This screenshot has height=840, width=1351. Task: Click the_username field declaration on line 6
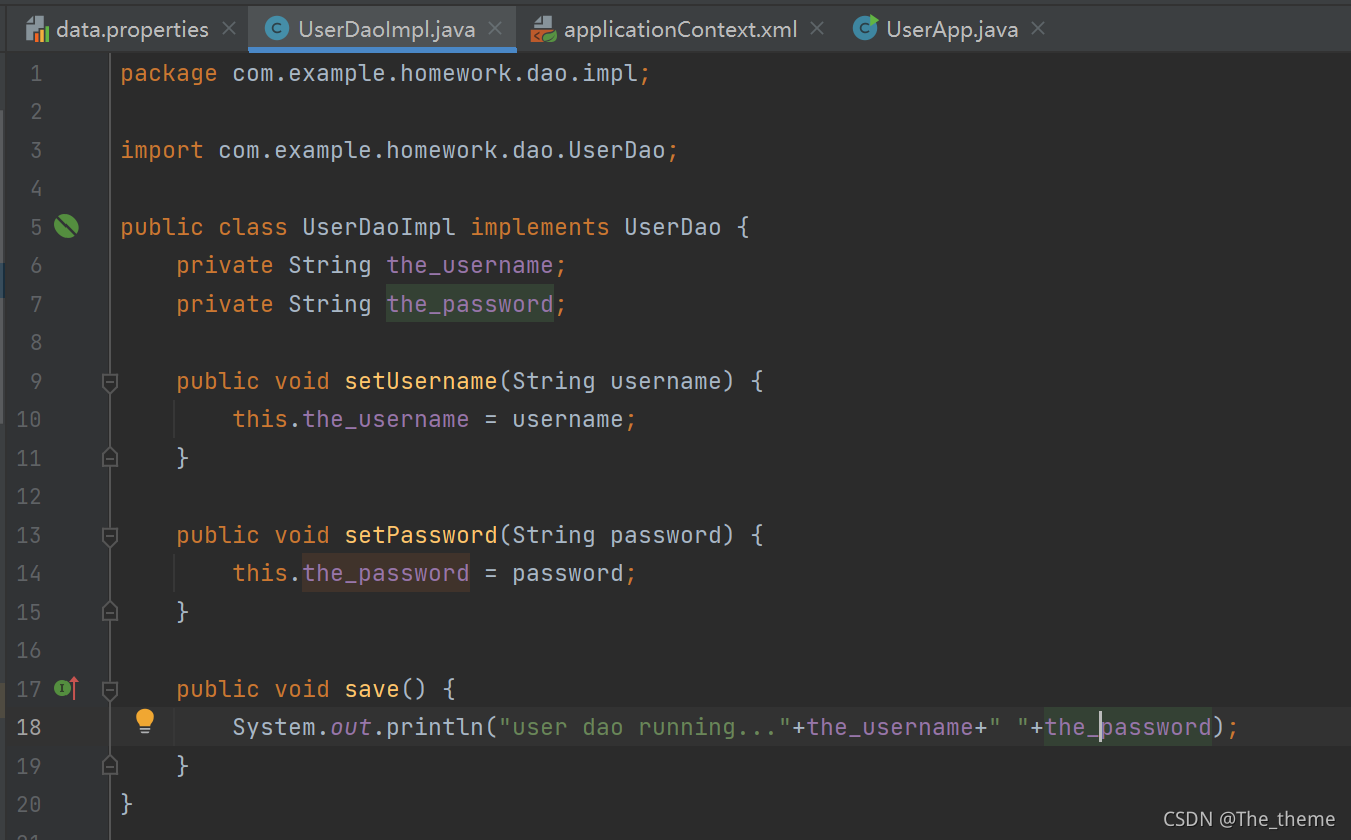coord(470,265)
